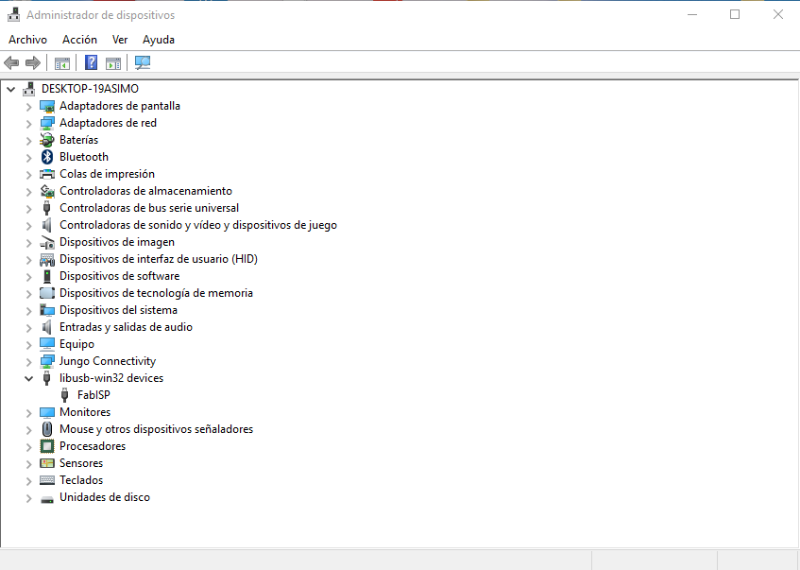Select the FabISP device entry
The image size is (800, 570).
tap(93, 395)
